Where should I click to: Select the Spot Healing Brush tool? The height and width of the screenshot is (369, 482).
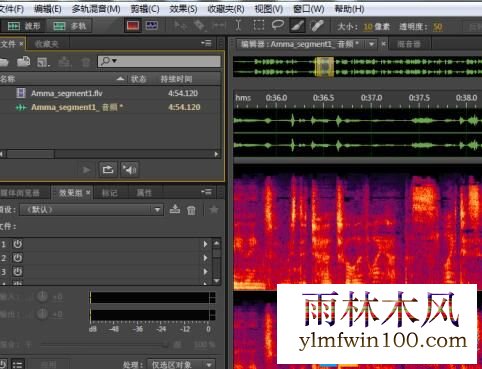tap(317, 26)
